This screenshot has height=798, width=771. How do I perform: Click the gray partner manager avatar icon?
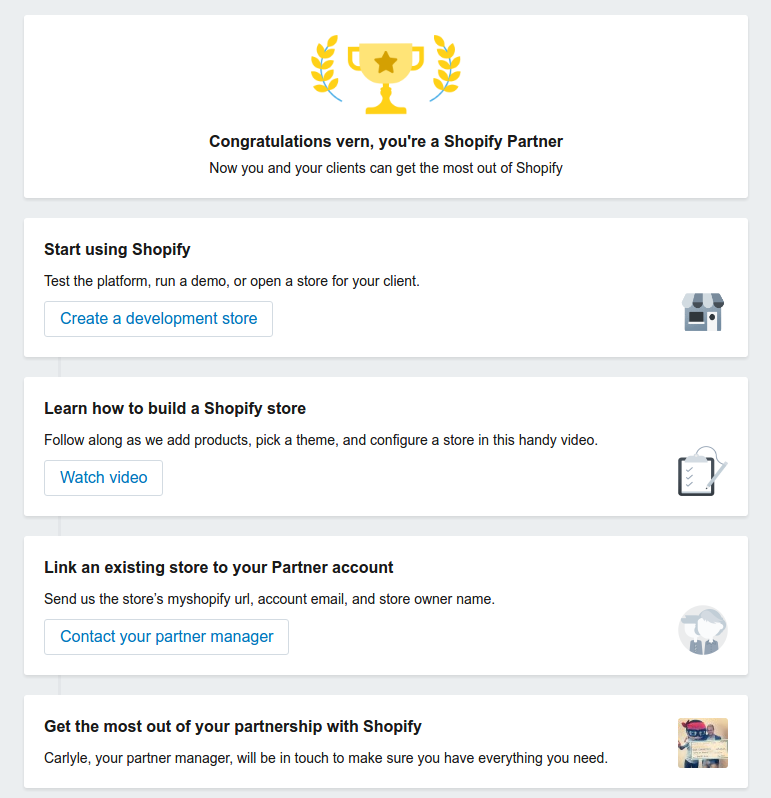click(x=703, y=630)
